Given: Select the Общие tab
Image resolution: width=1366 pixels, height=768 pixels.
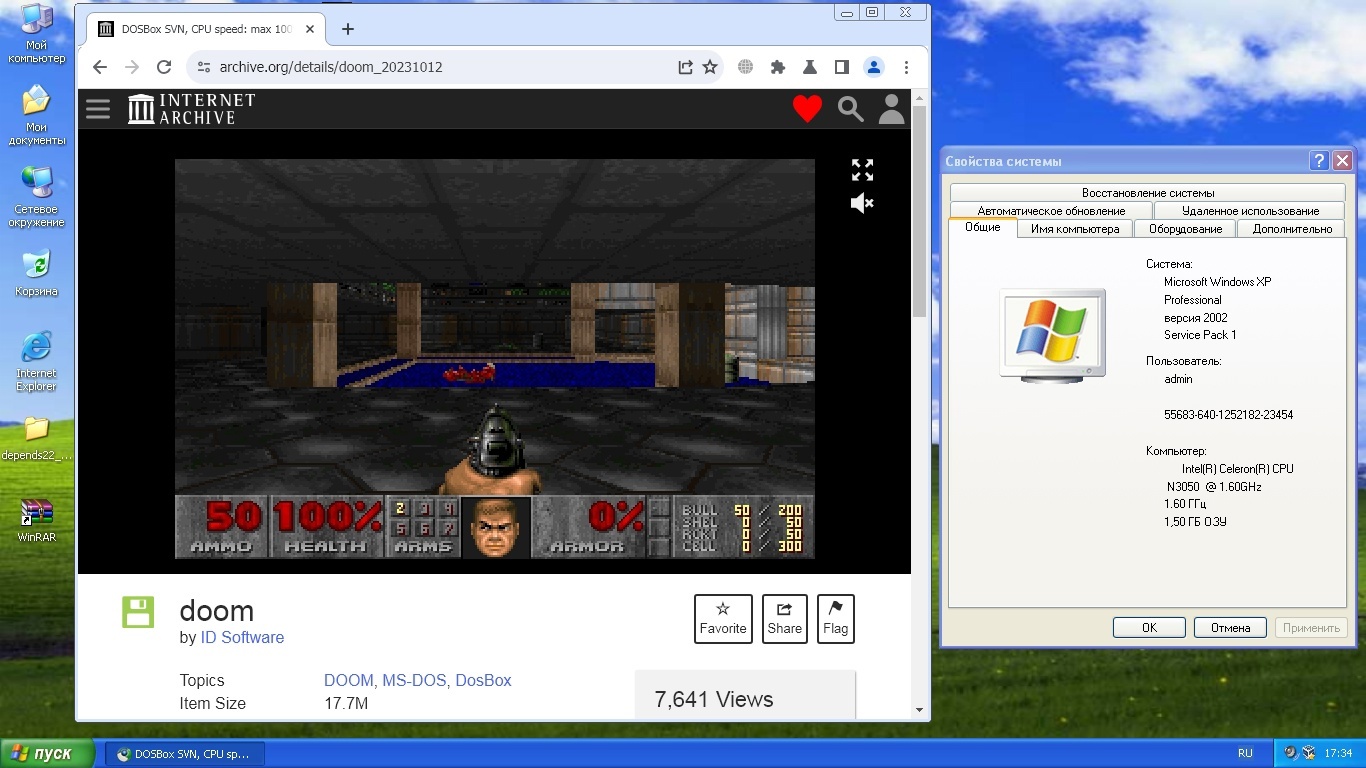Looking at the screenshot, I should tap(982, 227).
